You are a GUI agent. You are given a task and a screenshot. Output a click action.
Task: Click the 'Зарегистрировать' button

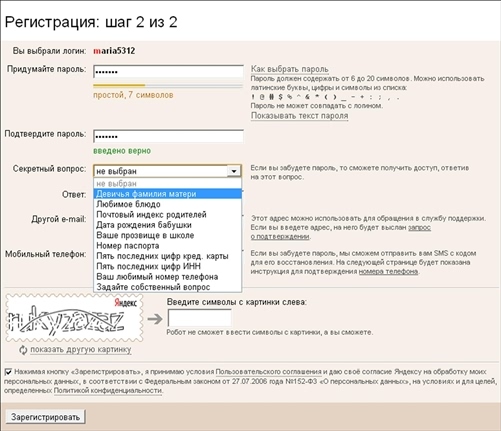[46, 417]
